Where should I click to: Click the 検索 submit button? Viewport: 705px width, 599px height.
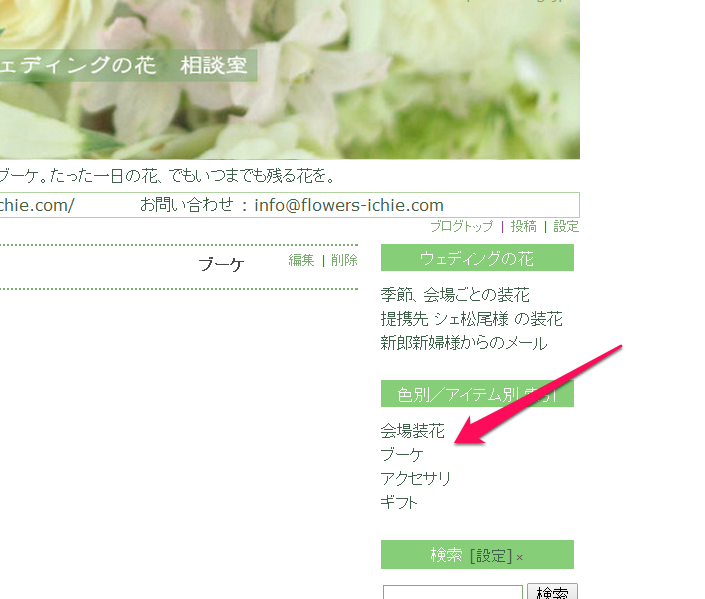point(552,592)
